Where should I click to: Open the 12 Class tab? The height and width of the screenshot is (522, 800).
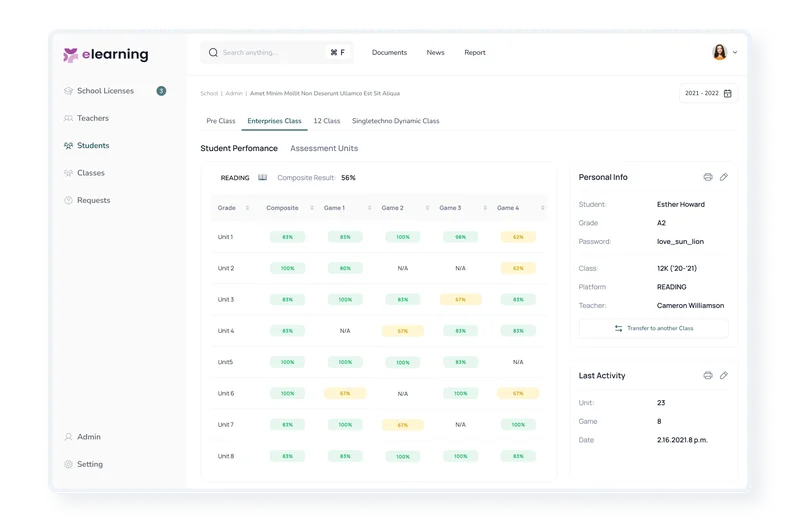(x=327, y=121)
